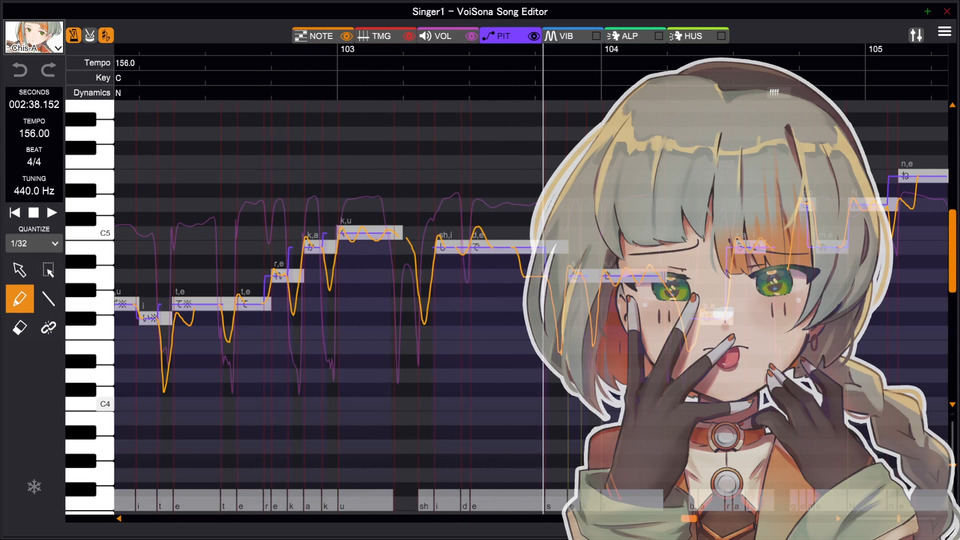960x540 pixels.
Task: Toggle TMG layer visibility eye
Action: (x=408, y=36)
